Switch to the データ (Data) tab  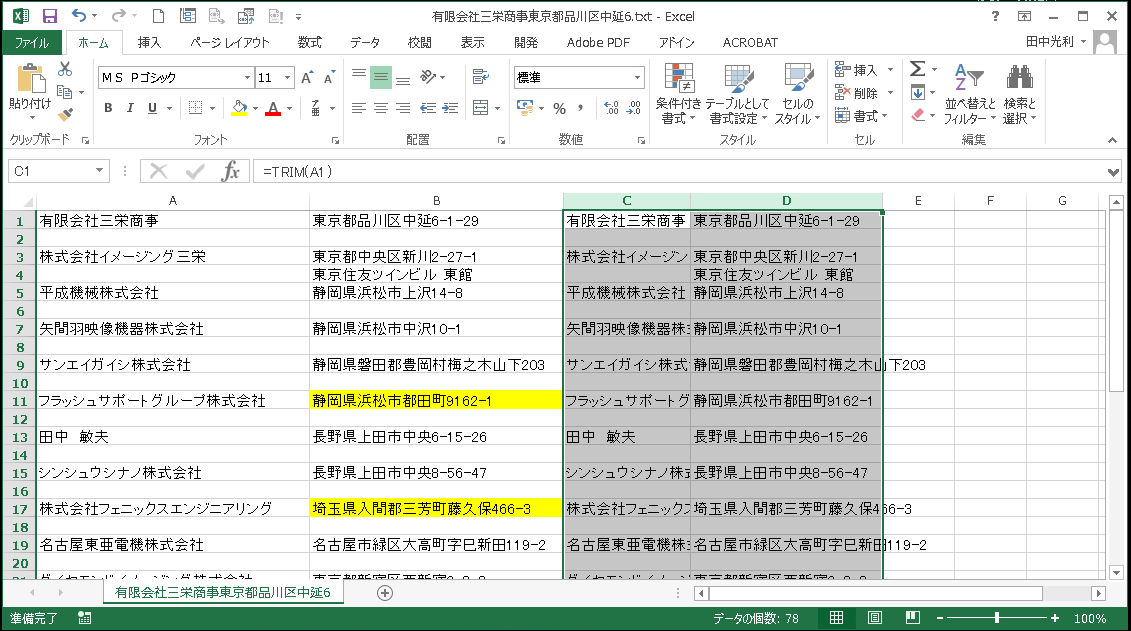[x=365, y=43]
